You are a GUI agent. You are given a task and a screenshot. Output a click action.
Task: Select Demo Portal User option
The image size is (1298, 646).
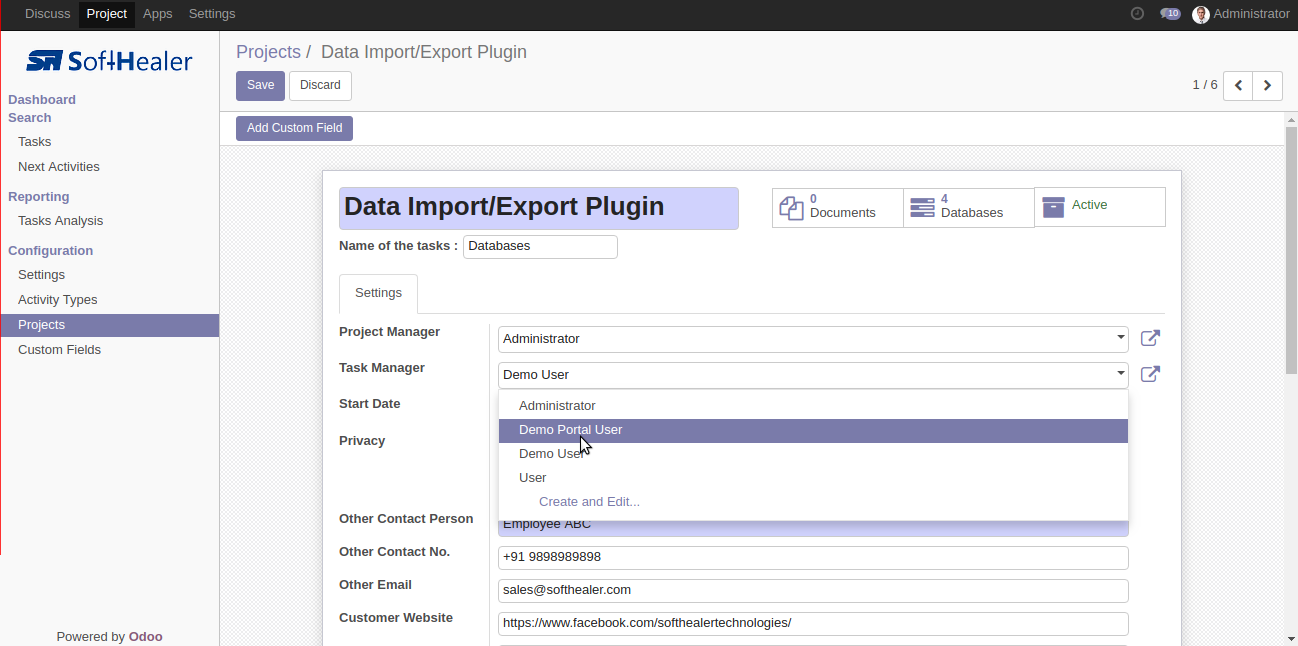[x=813, y=430]
